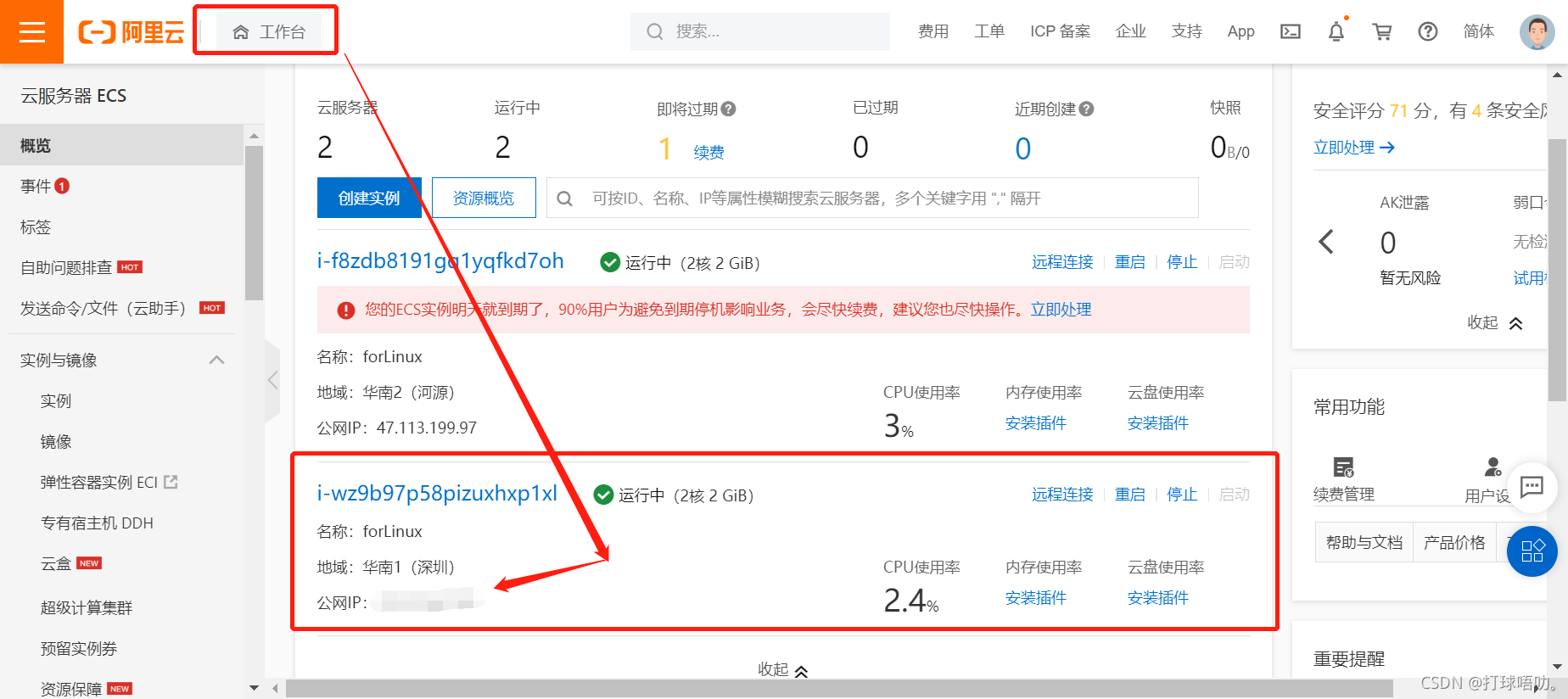Collapse the 实例与镜像 sidebar section
Viewport: 1568px width, 699px height.
(x=216, y=360)
